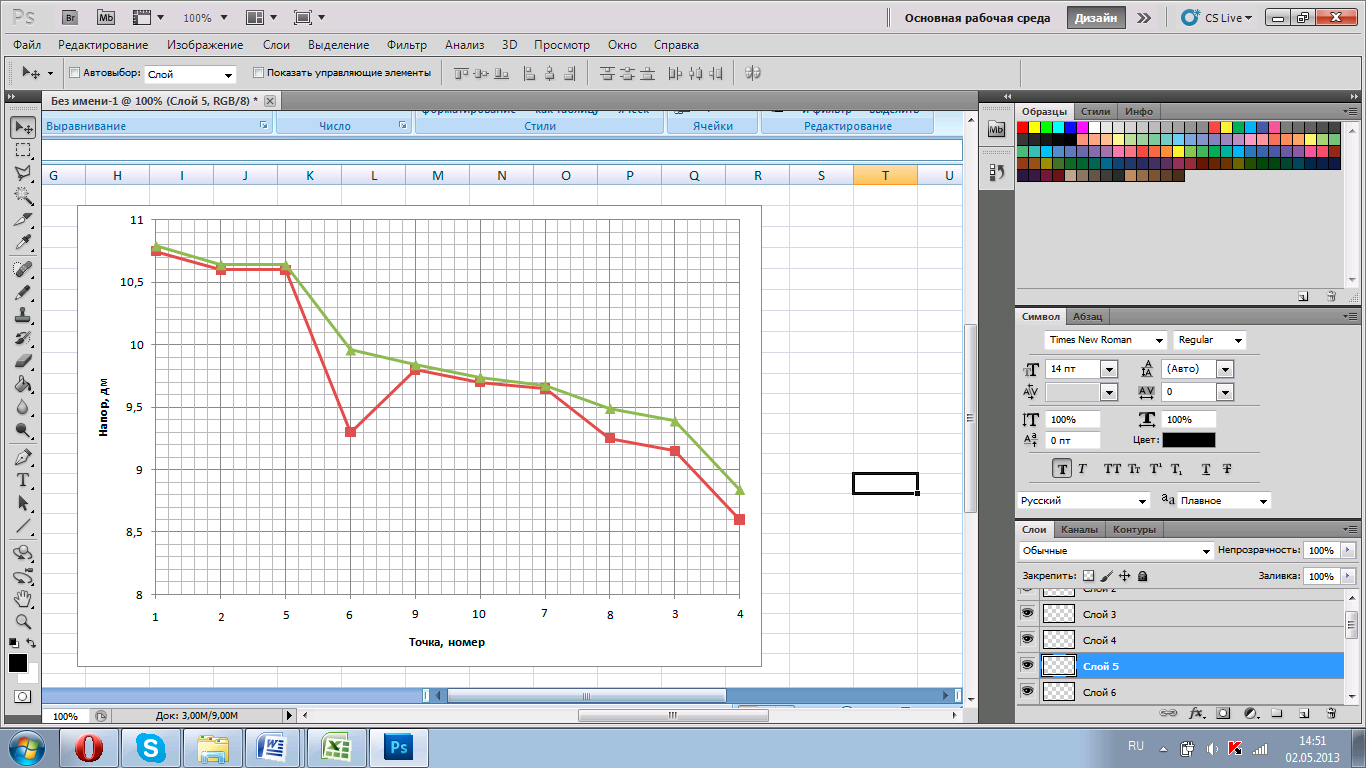Screen dimensions: 1366x768
Task: Select the Pen tool
Action: click(x=23, y=457)
